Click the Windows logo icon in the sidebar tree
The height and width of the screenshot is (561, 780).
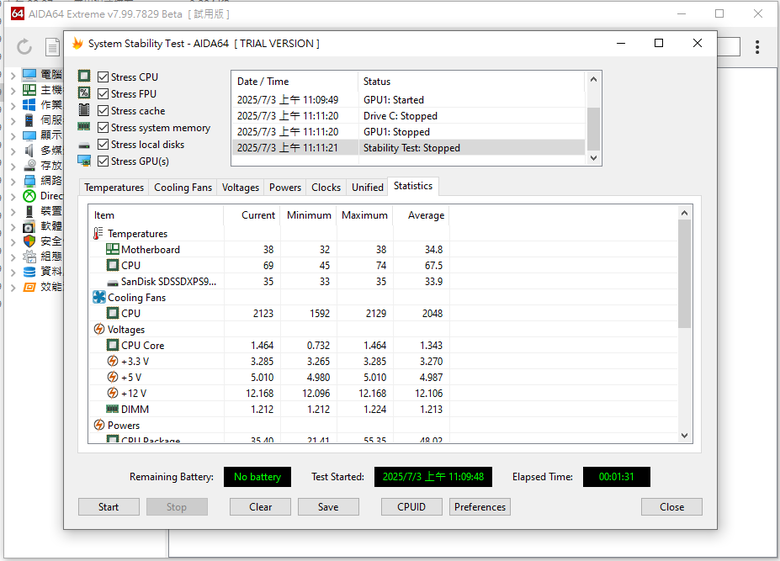point(29,105)
